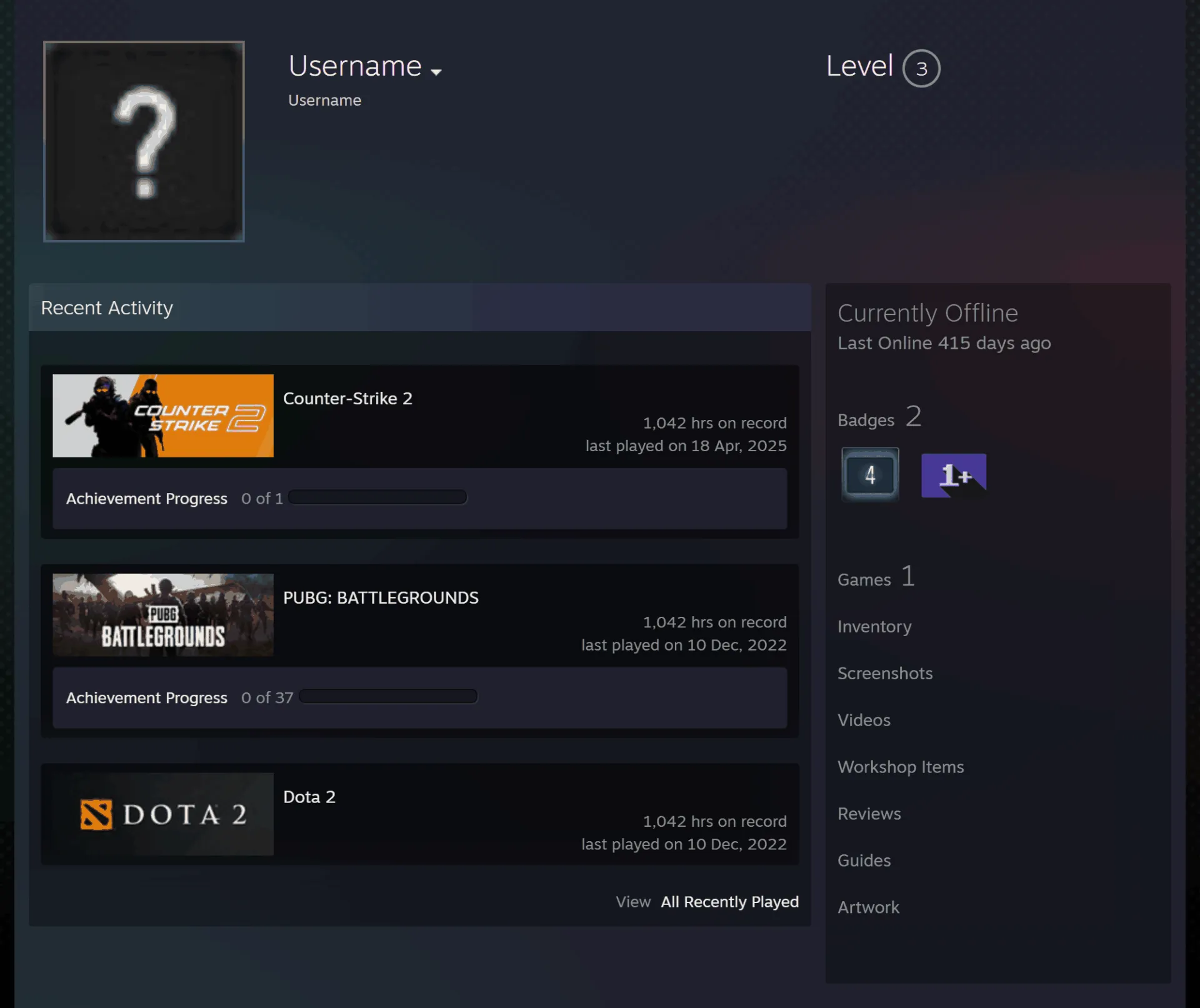Viewport: 1200px width, 1008px height.
Task: Go to Reviews section
Action: pos(869,814)
